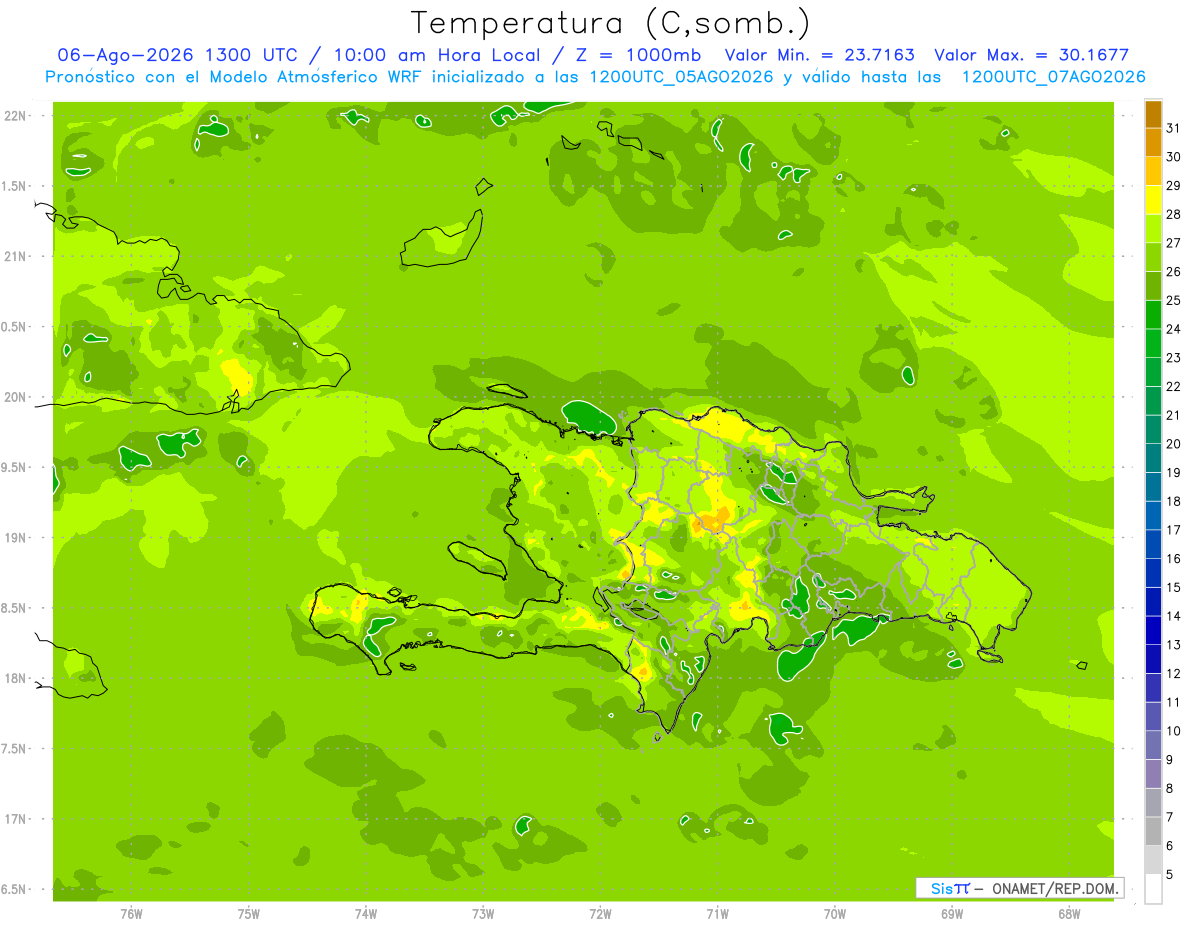Click the '19' value on the color scale
The height and width of the screenshot is (927, 1200).
click(1173, 472)
